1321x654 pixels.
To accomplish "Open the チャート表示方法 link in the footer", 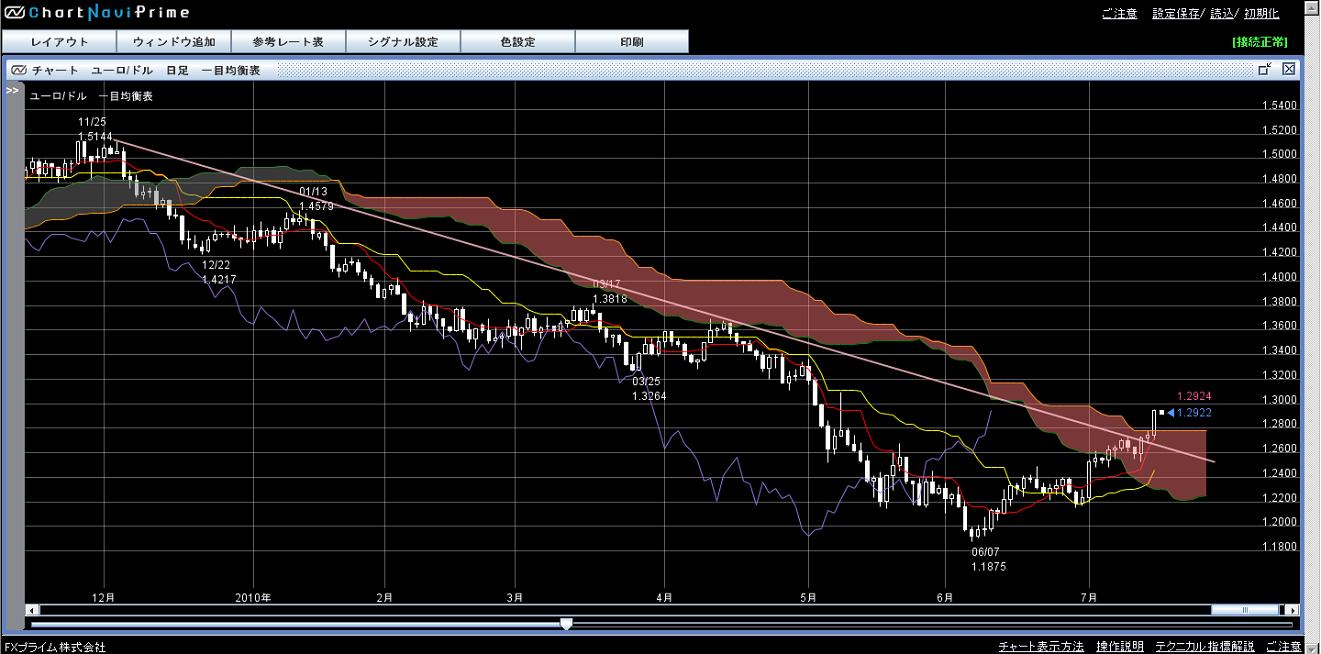I will click(x=1041, y=646).
